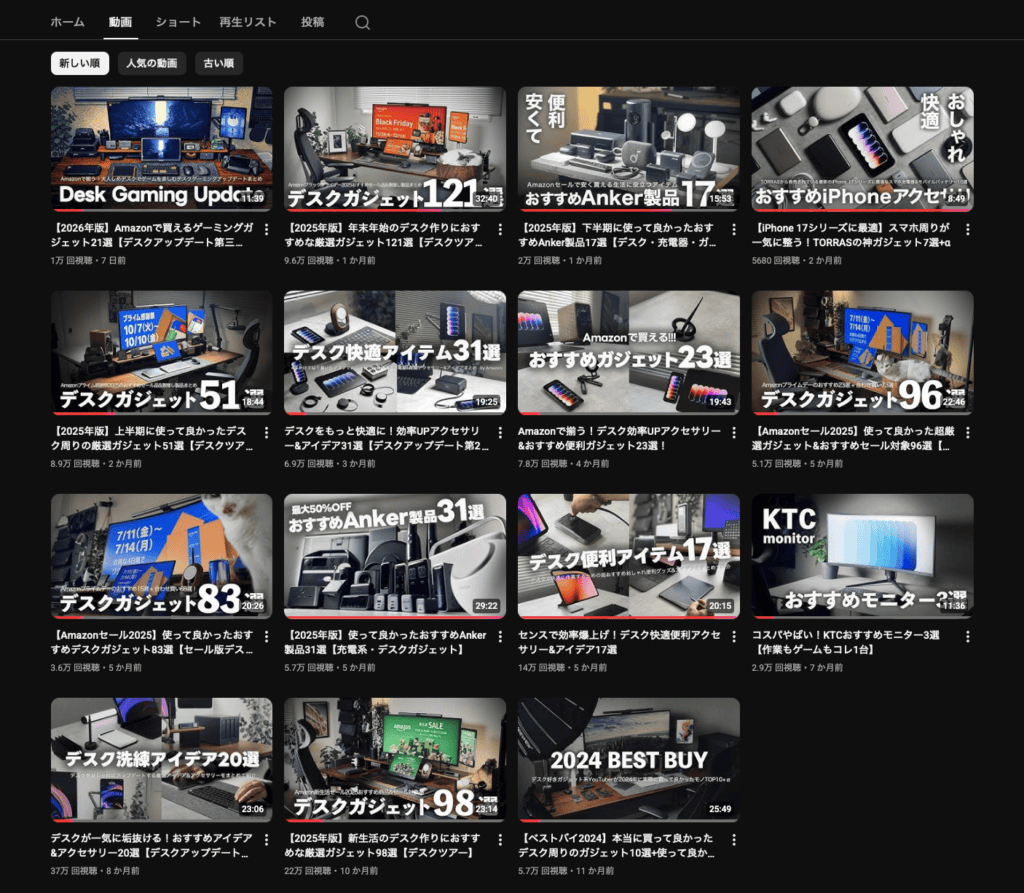The height and width of the screenshot is (893, 1024).
Task: Open the 【Amazonセール2025】 83選 video title link
Action: [x=155, y=641]
